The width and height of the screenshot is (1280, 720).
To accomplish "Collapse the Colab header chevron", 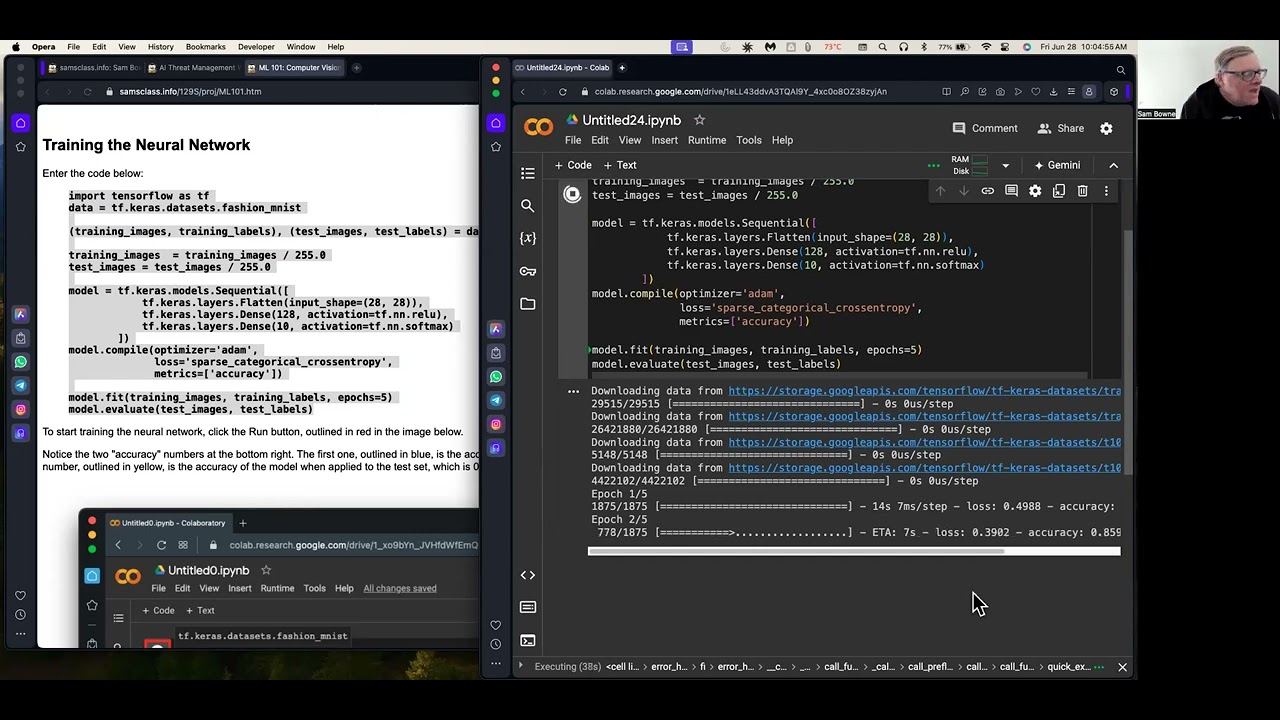I will [x=1113, y=165].
